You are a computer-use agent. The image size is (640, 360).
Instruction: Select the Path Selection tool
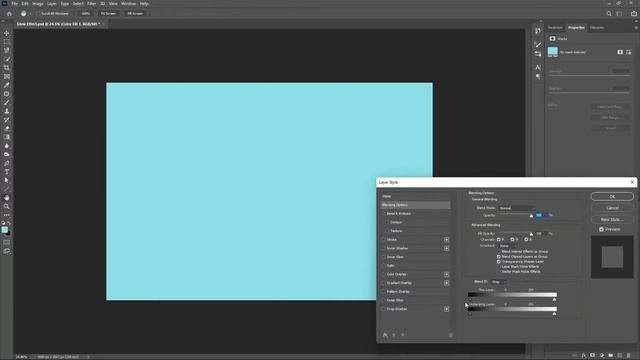[7, 180]
